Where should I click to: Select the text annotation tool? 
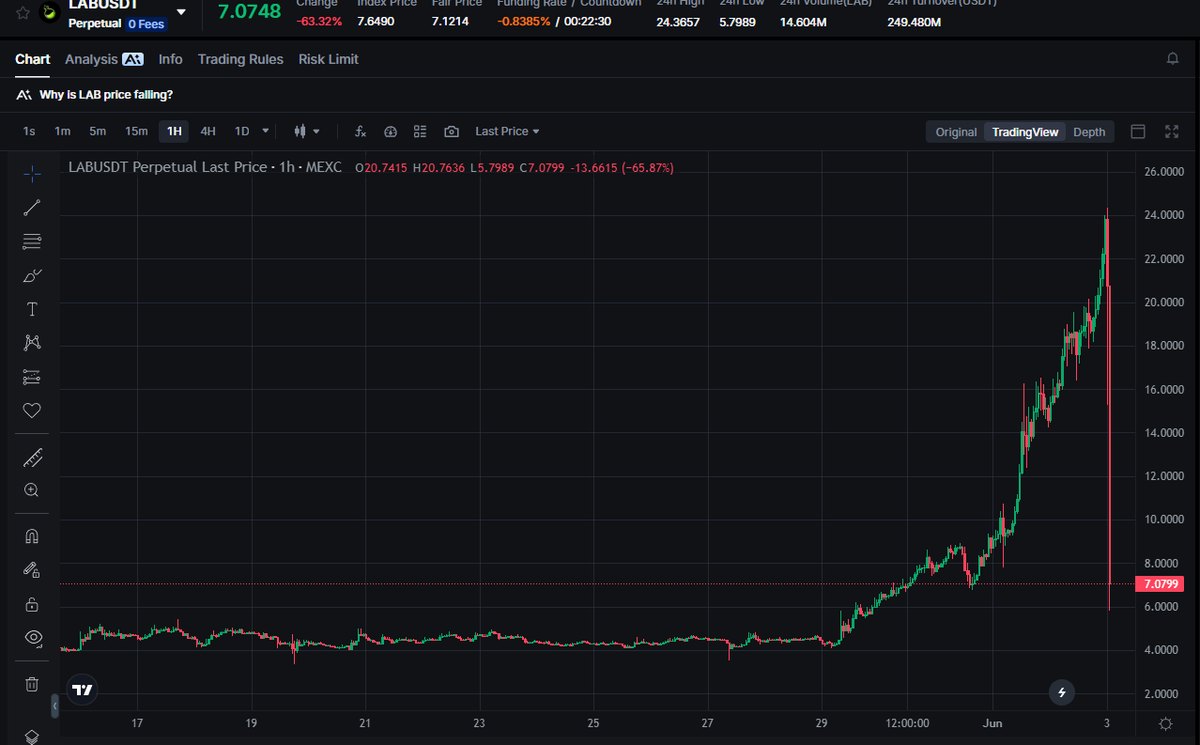(32, 309)
